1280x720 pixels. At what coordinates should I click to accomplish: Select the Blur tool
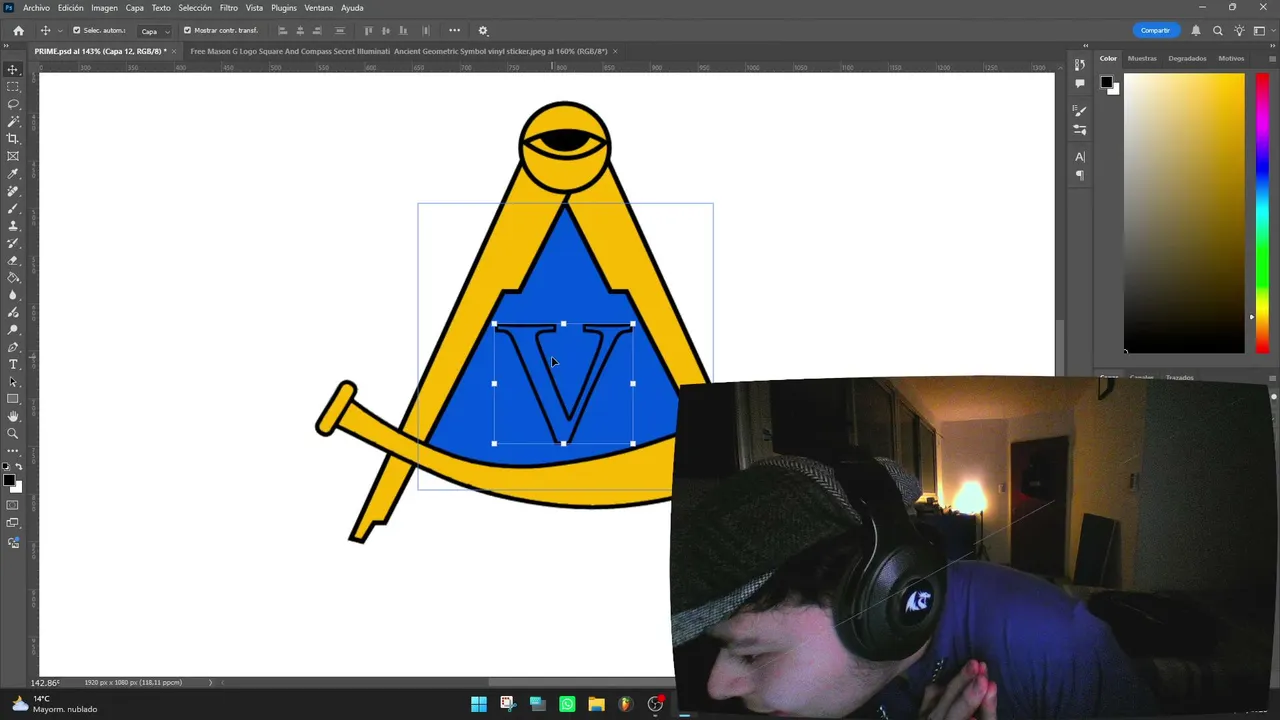pos(13,295)
